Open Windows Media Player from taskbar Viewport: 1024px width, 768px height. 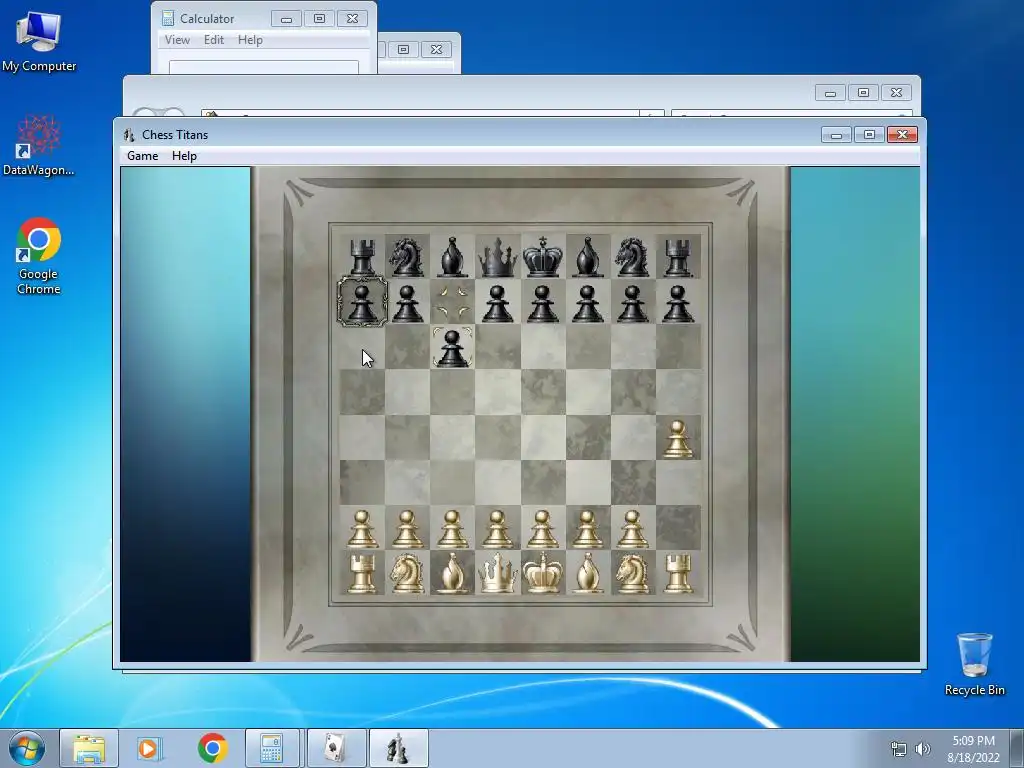pyautogui.click(x=149, y=748)
